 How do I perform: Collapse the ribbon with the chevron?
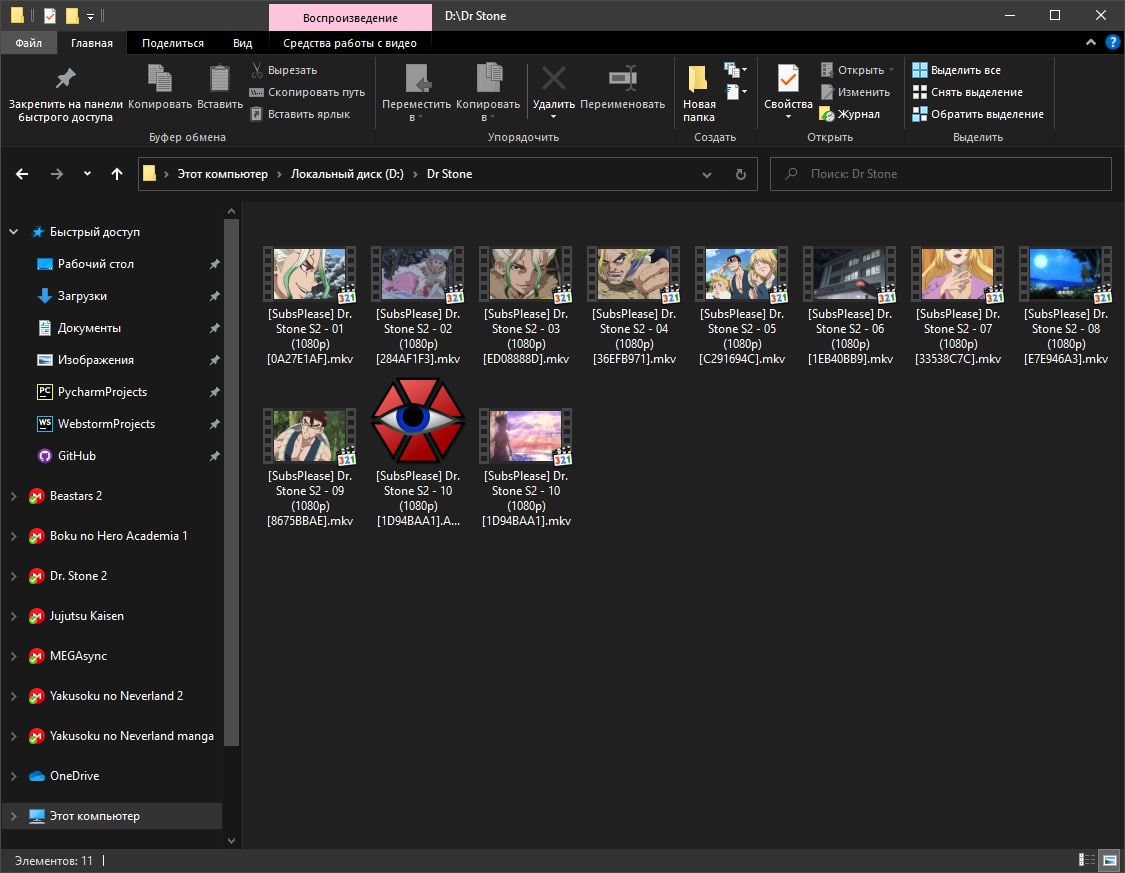1091,42
